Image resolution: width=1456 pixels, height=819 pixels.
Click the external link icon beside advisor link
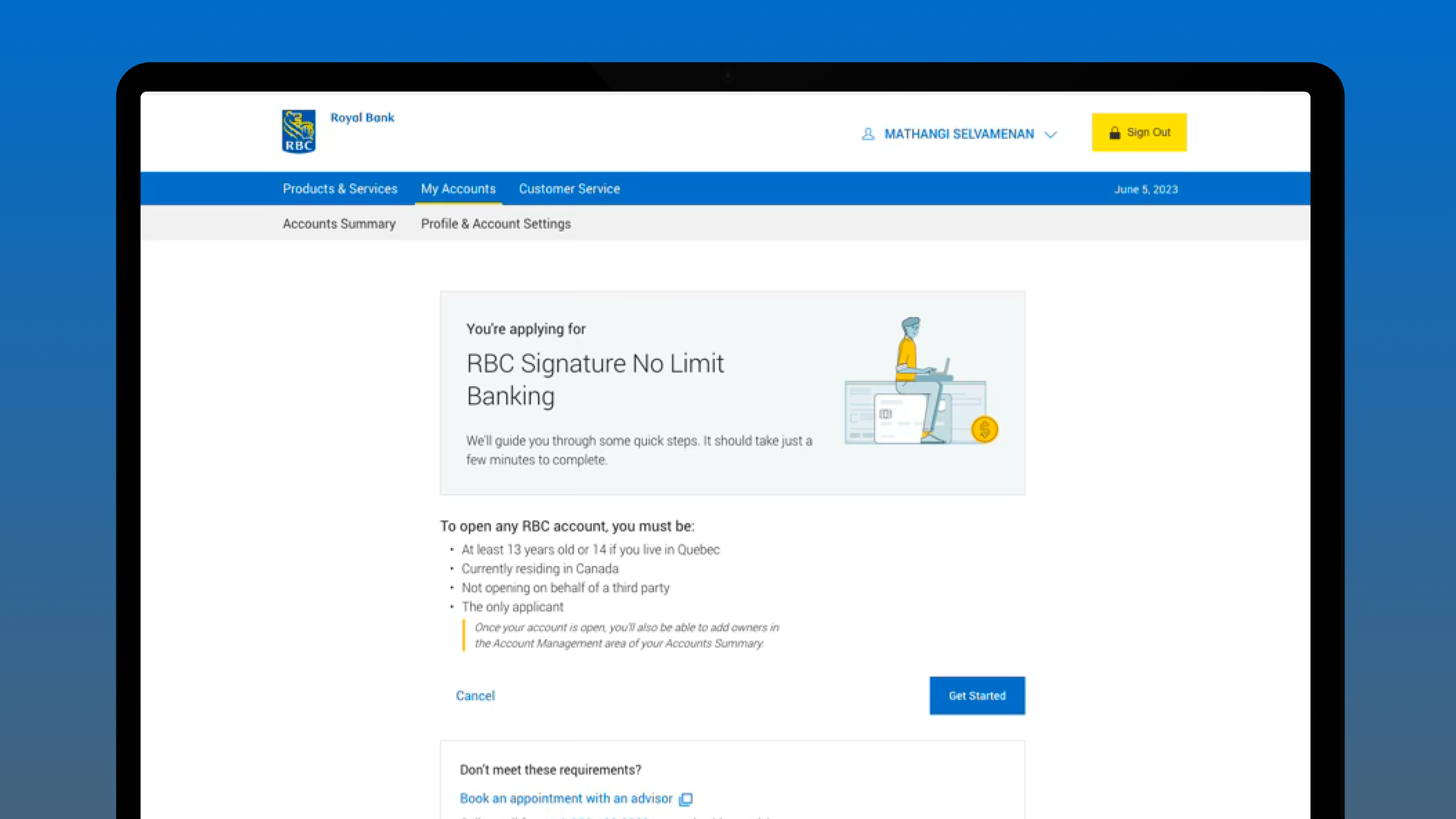pyautogui.click(x=686, y=799)
